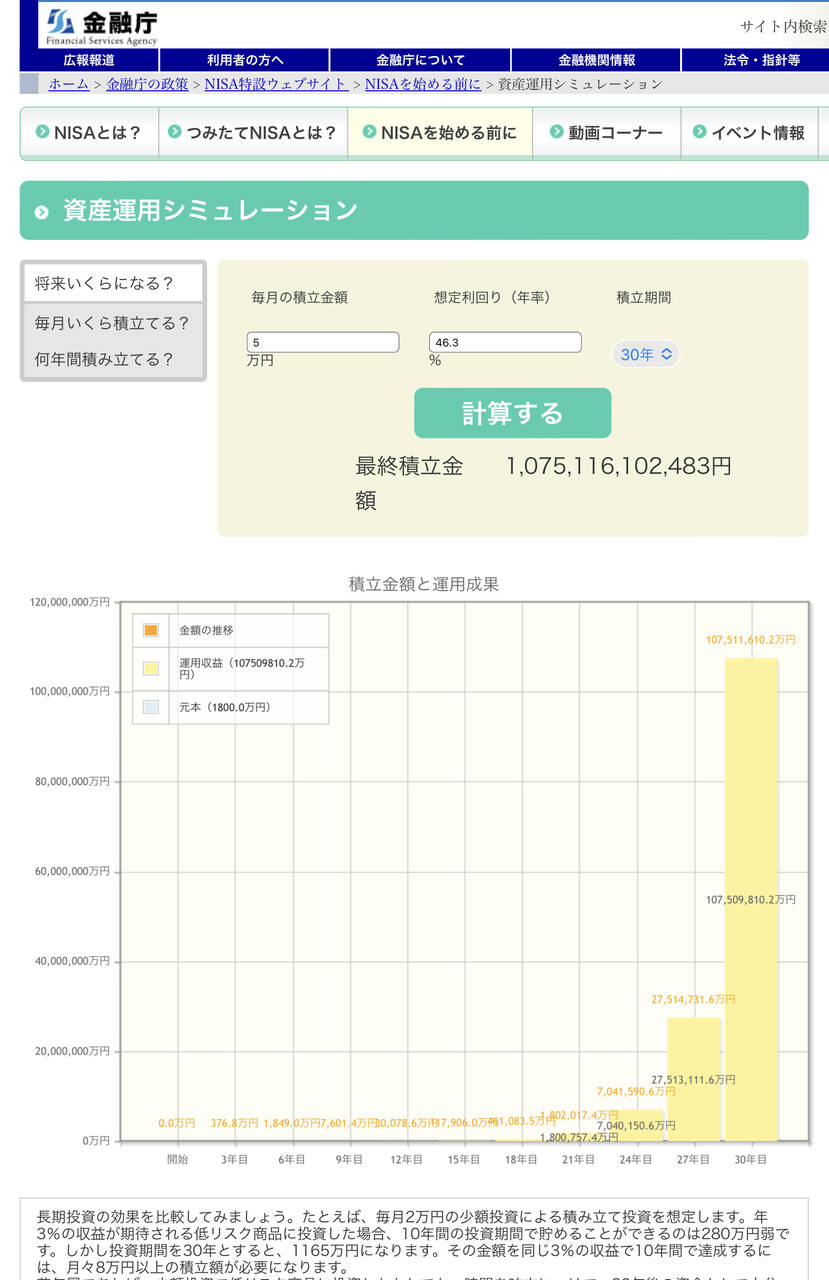Click the result value 1,075,116,102,483円
Screen dimensions: 829x1280
pyautogui.click(x=618, y=466)
